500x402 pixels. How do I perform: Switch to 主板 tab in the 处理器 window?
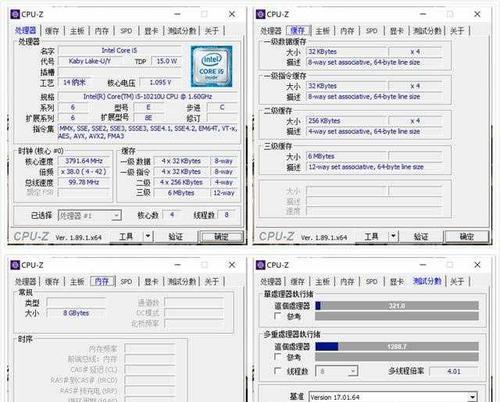point(77,31)
